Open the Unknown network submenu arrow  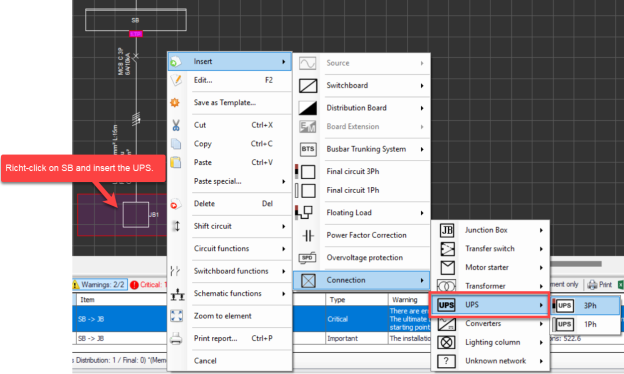point(541,361)
